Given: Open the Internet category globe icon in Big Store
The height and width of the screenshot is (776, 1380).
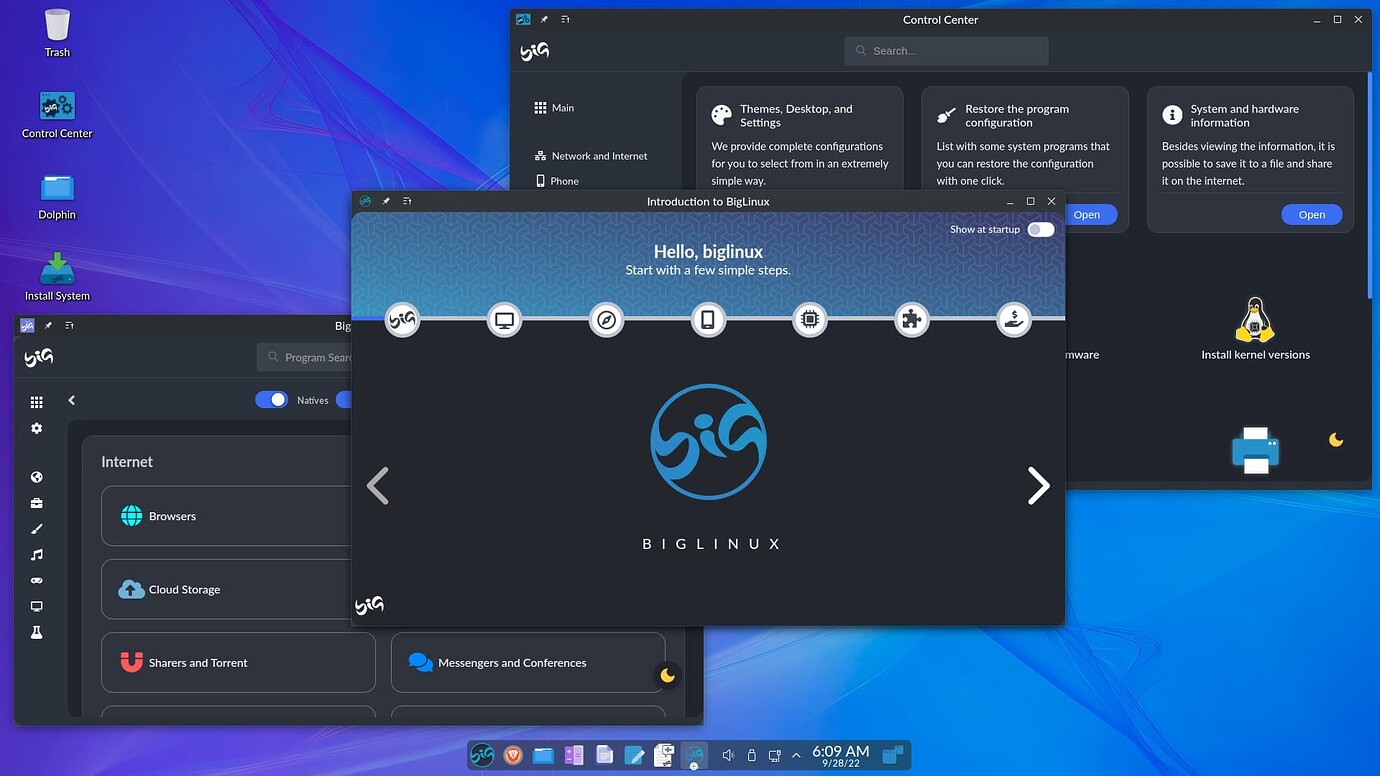Looking at the screenshot, I should (x=36, y=477).
